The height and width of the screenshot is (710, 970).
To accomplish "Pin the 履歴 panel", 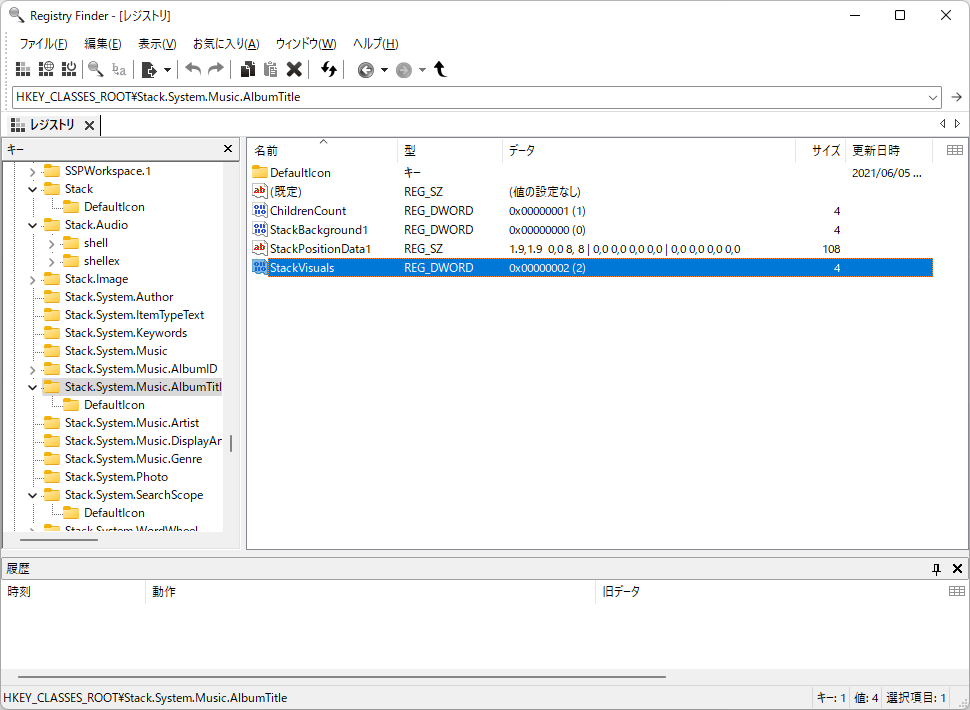I will pyautogui.click(x=936, y=568).
